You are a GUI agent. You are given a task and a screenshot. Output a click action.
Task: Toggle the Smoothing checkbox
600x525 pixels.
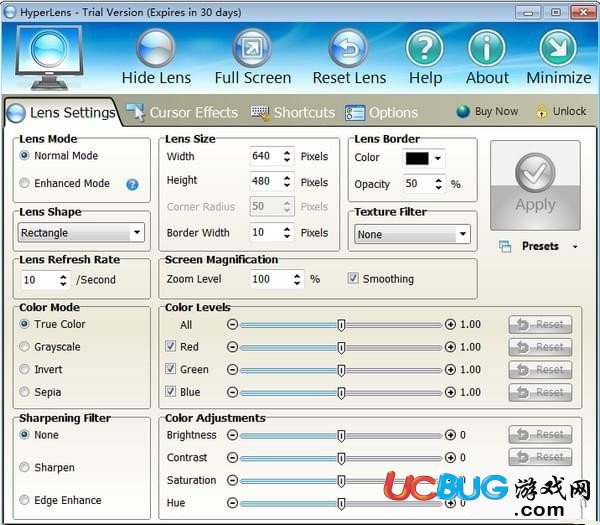(353, 278)
